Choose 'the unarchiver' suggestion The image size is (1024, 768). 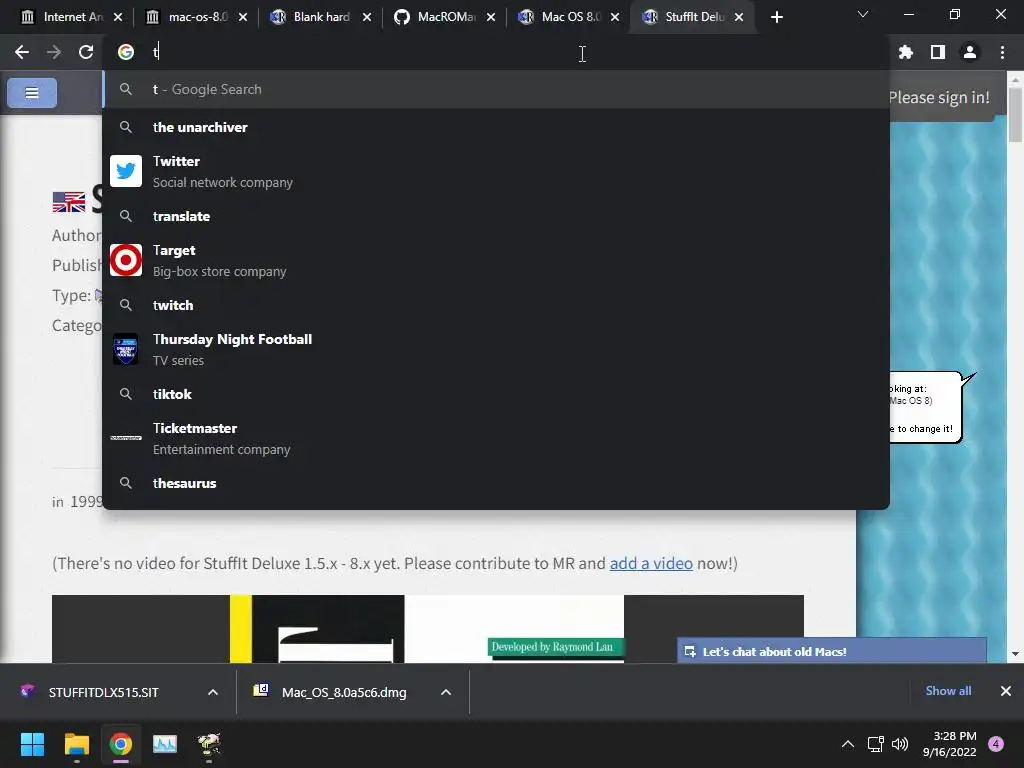496,127
